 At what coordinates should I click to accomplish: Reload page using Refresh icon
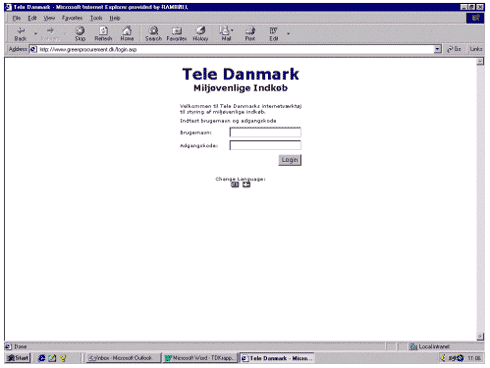click(x=103, y=34)
